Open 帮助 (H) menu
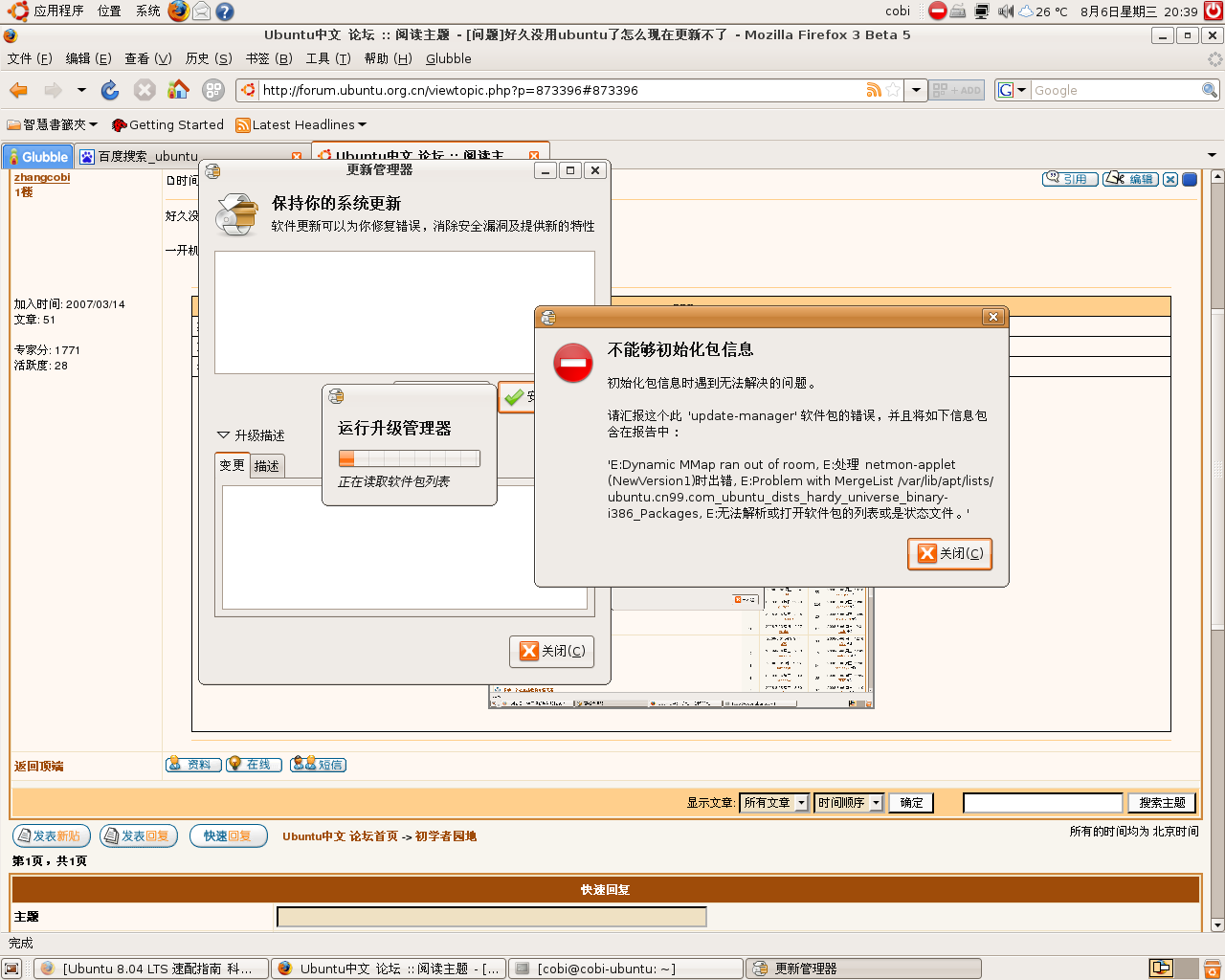Image resolution: width=1225 pixels, height=980 pixels. click(388, 58)
